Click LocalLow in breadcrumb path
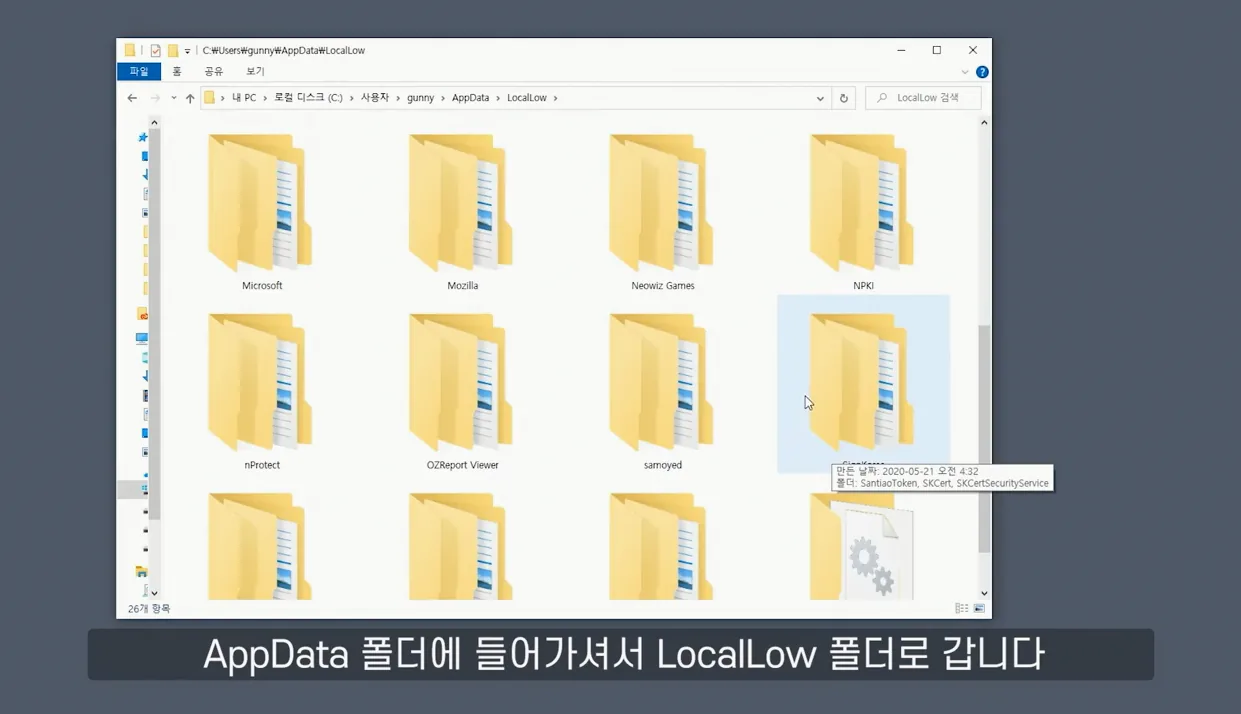 point(527,98)
